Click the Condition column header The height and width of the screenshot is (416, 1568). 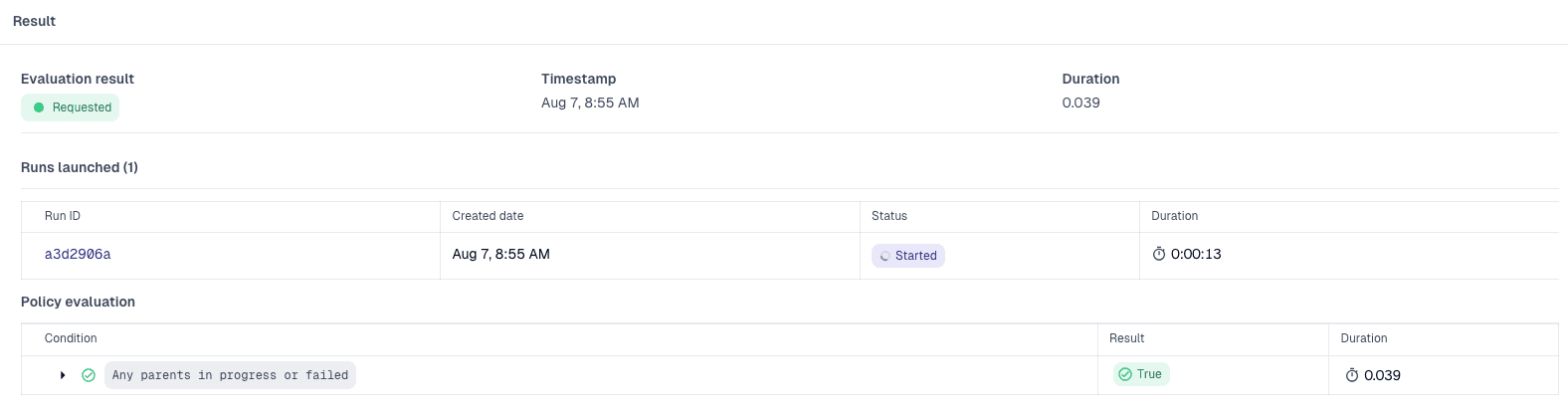click(71, 338)
